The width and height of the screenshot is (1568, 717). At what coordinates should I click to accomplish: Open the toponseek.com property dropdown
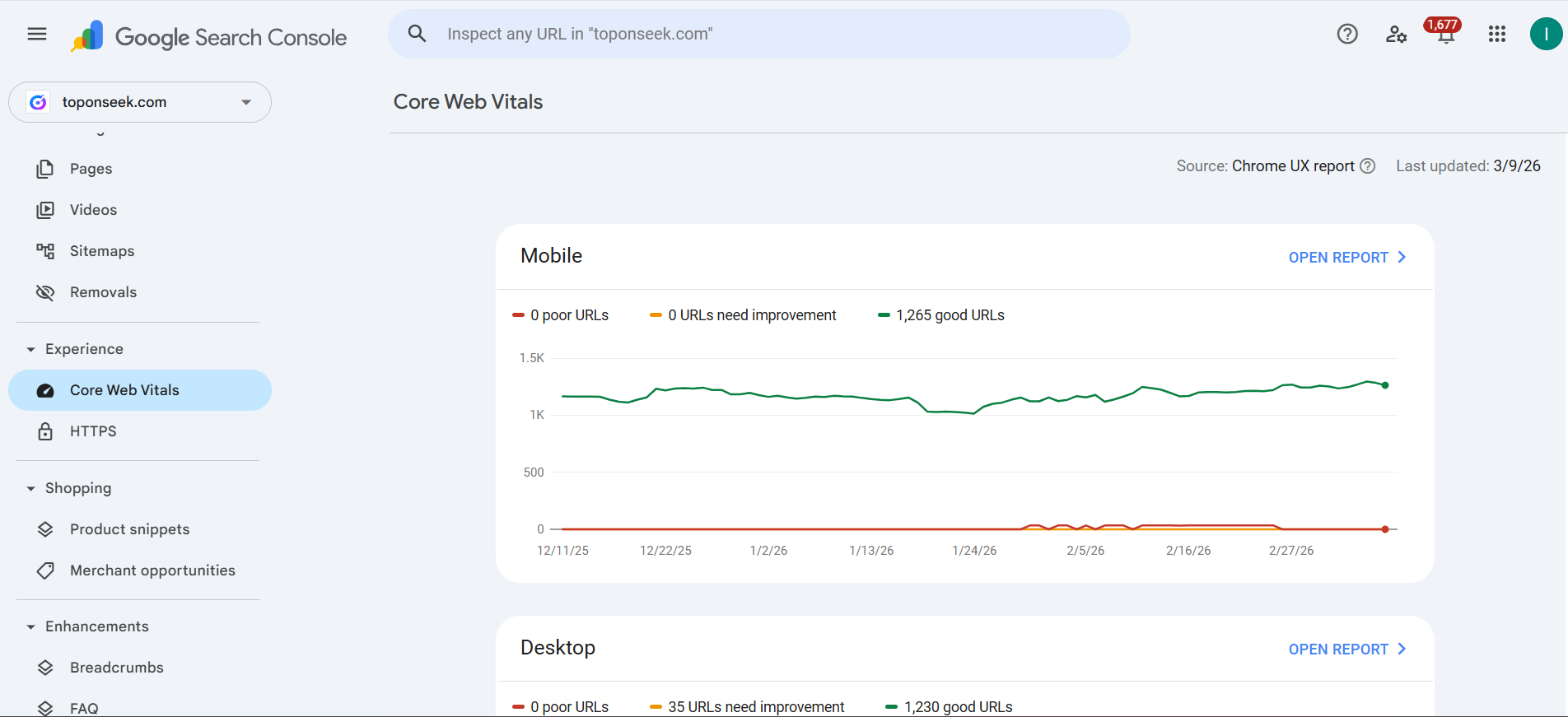(140, 102)
